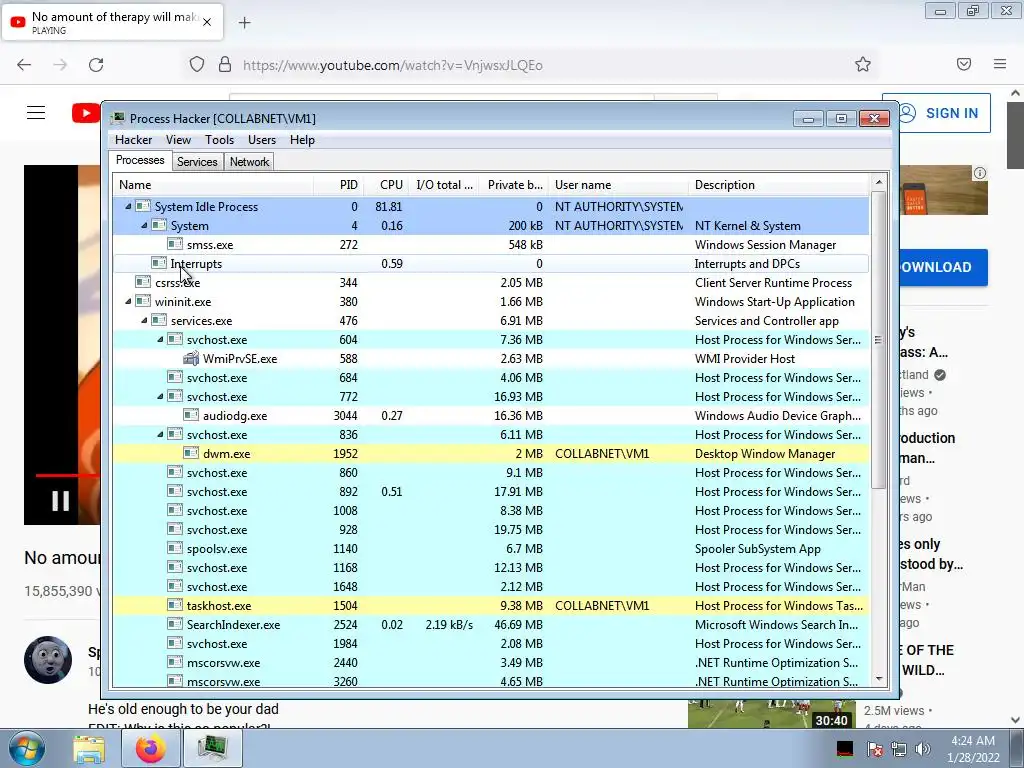Collapse the System Idle Process tree node
Screen dimensions: 1024x768
pyautogui.click(x=128, y=206)
